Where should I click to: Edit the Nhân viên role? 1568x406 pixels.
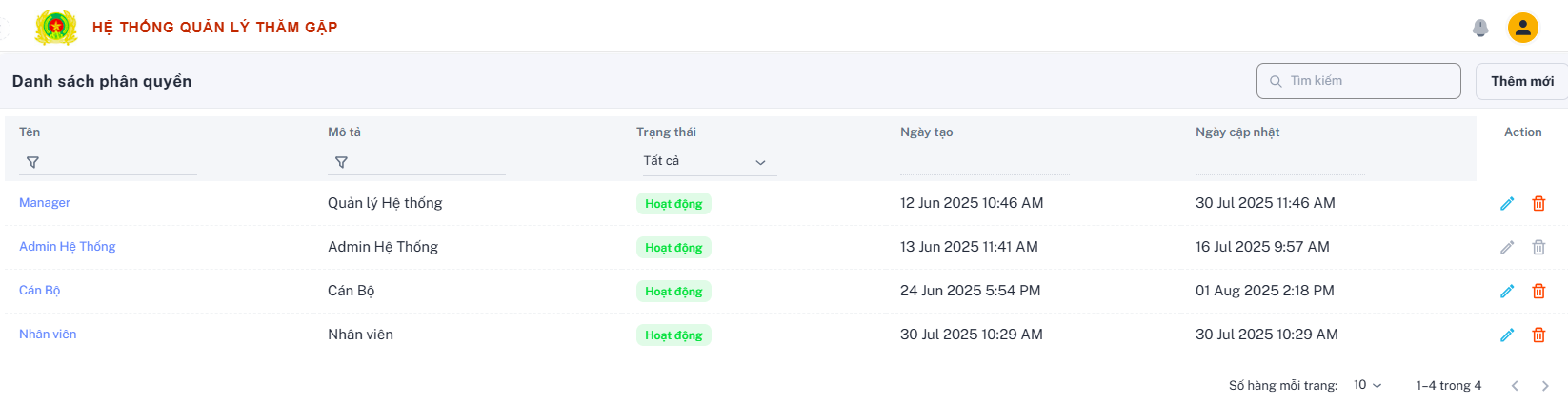1507,335
